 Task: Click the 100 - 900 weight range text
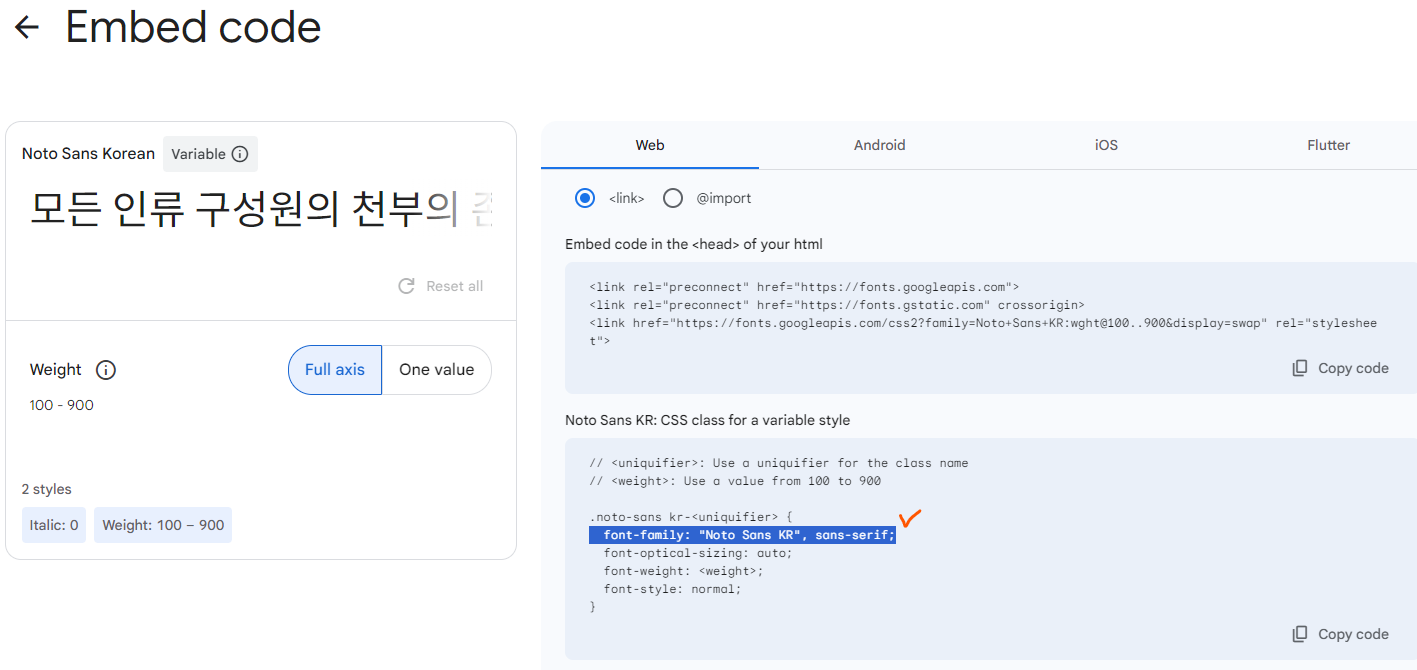[x=62, y=405]
